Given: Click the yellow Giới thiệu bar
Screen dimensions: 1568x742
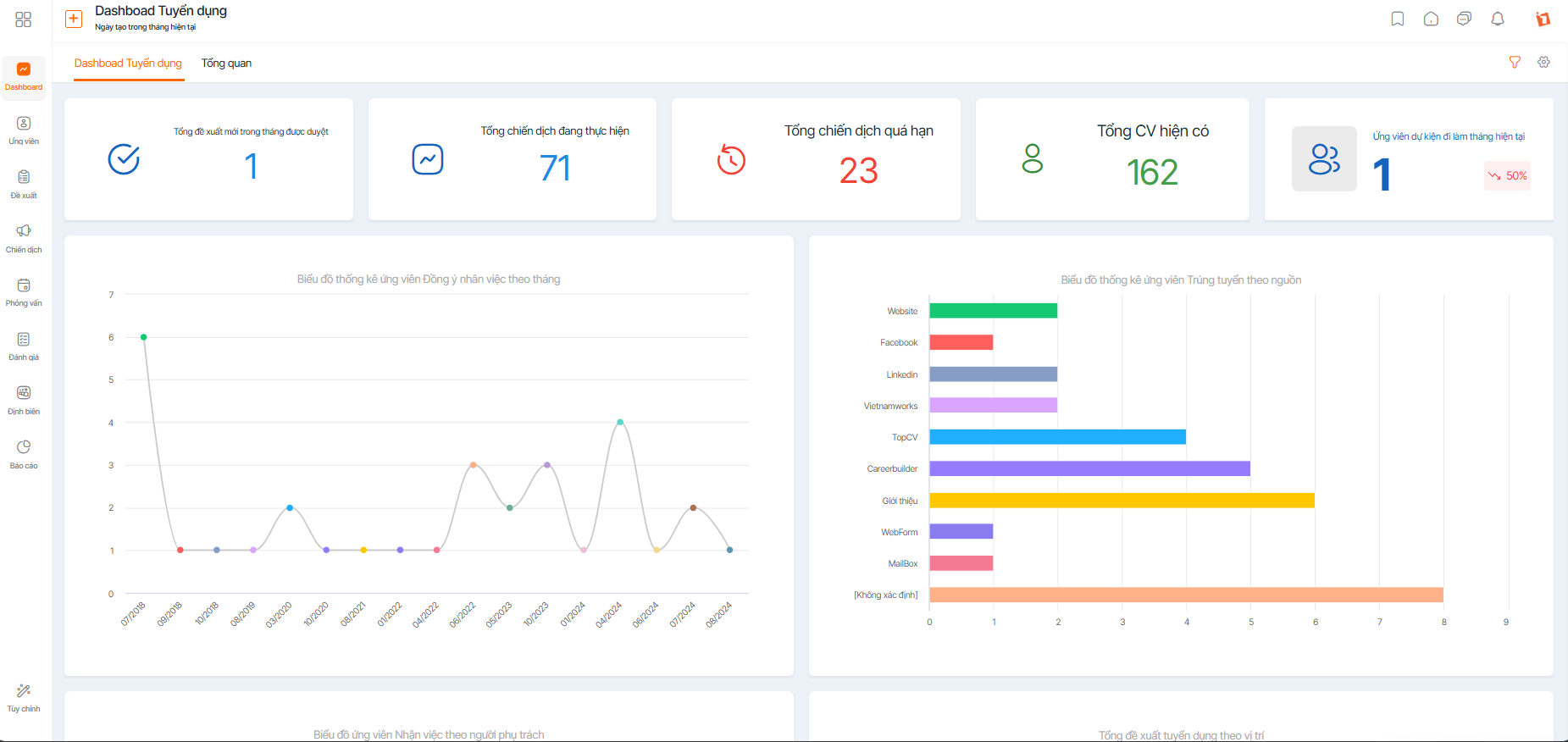Looking at the screenshot, I should 1122,501.
